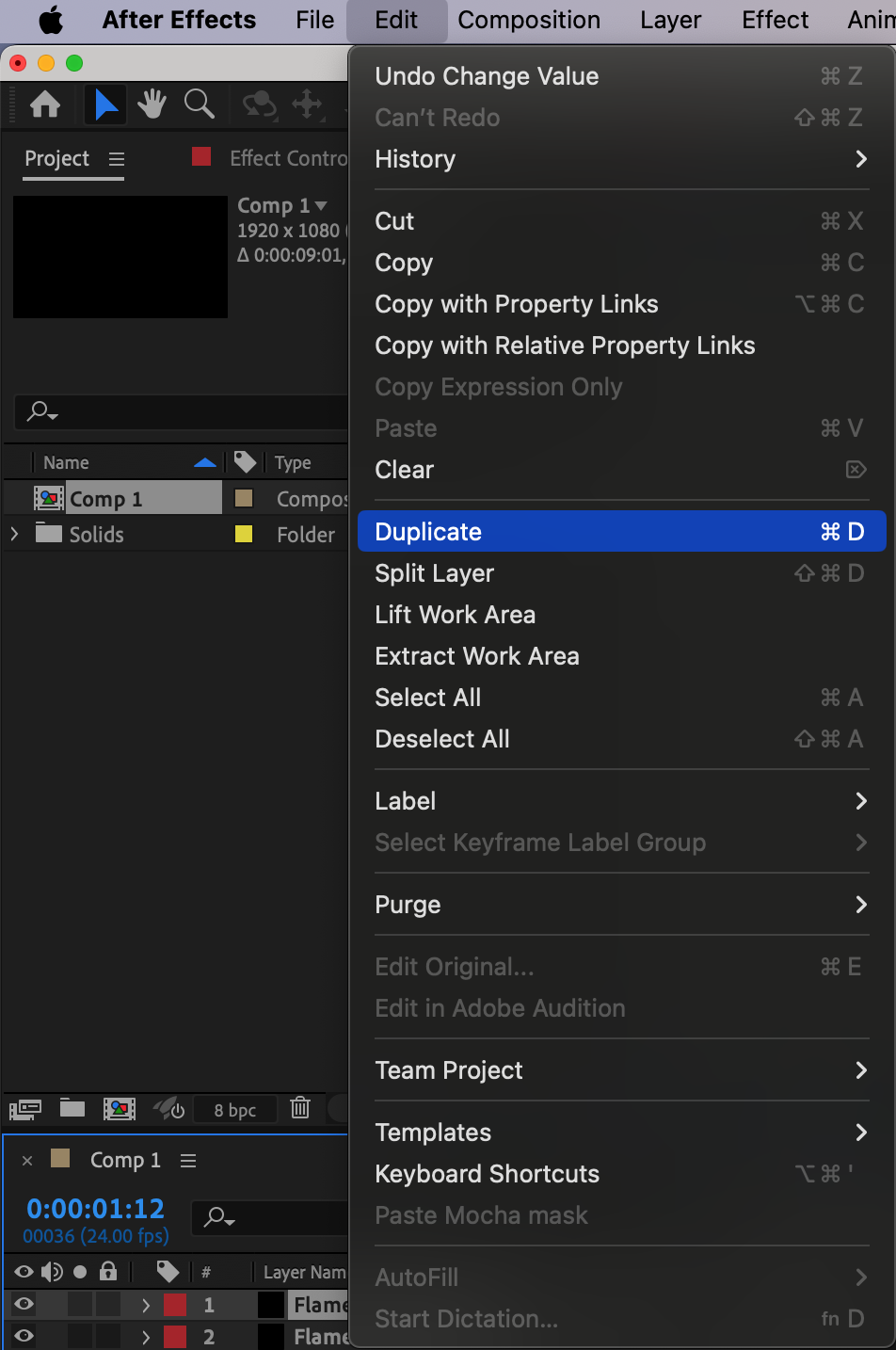Viewport: 896px width, 1350px height.
Task: Select the Orbit camera tool
Action: (x=260, y=104)
